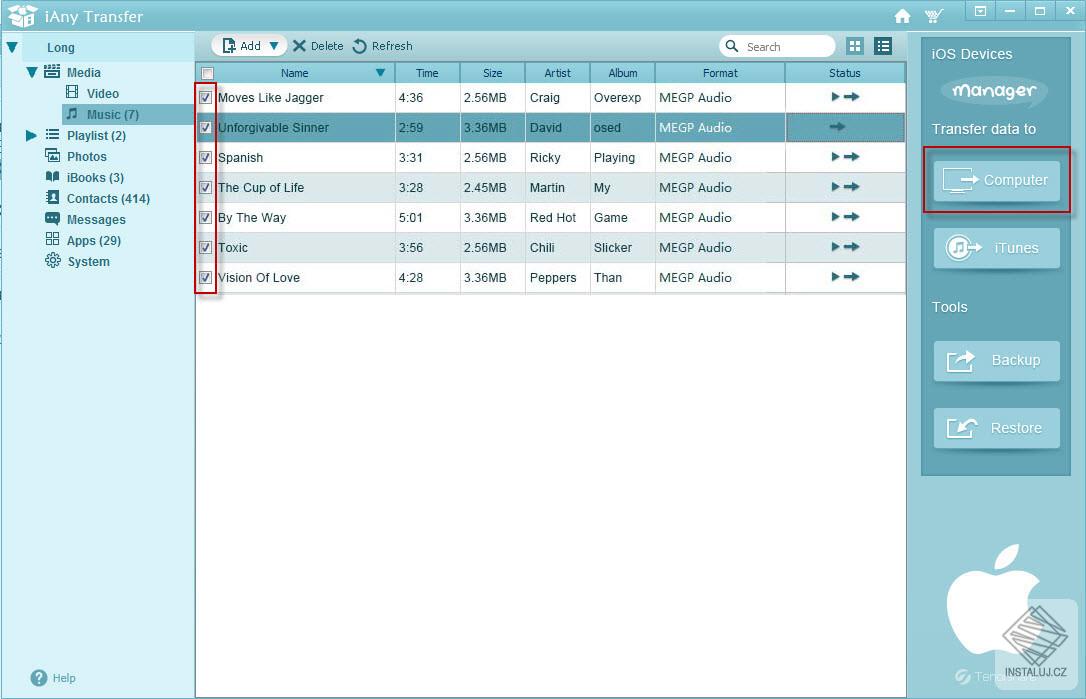Select the Unforgivable Sinner row name
Screen dimensions: 1086x699
[274, 127]
